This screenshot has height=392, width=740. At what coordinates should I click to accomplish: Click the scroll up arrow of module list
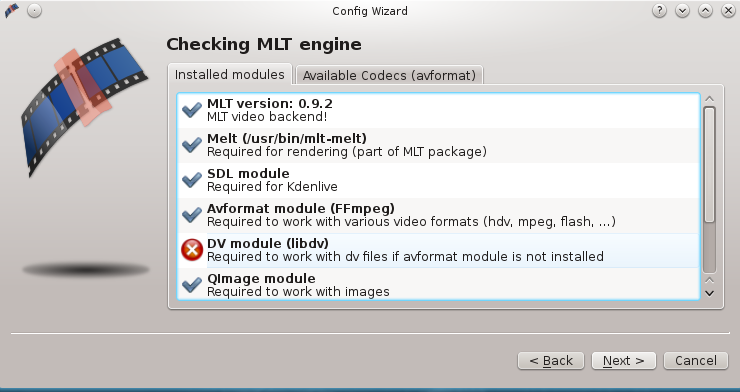point(709,99)
